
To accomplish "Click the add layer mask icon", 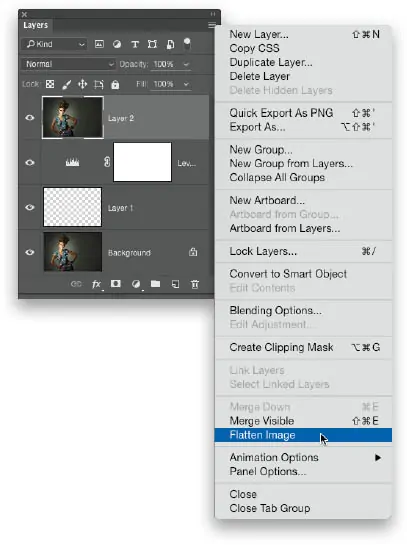I will 116,284.
